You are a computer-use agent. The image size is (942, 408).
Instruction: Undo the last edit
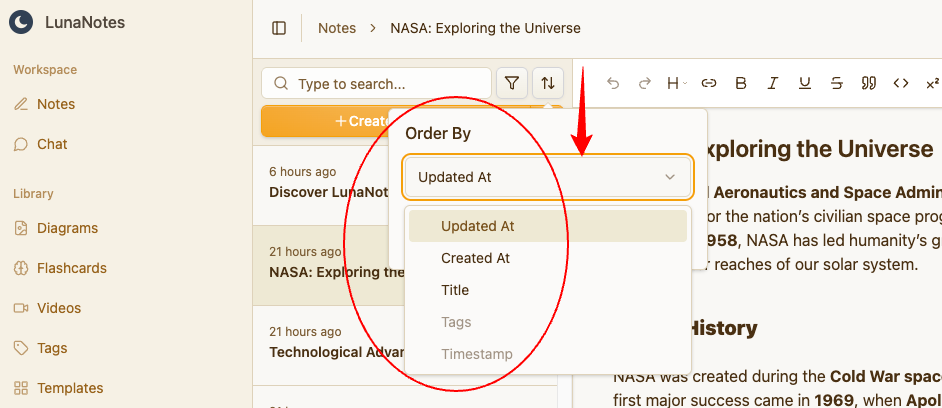(613, 83)
